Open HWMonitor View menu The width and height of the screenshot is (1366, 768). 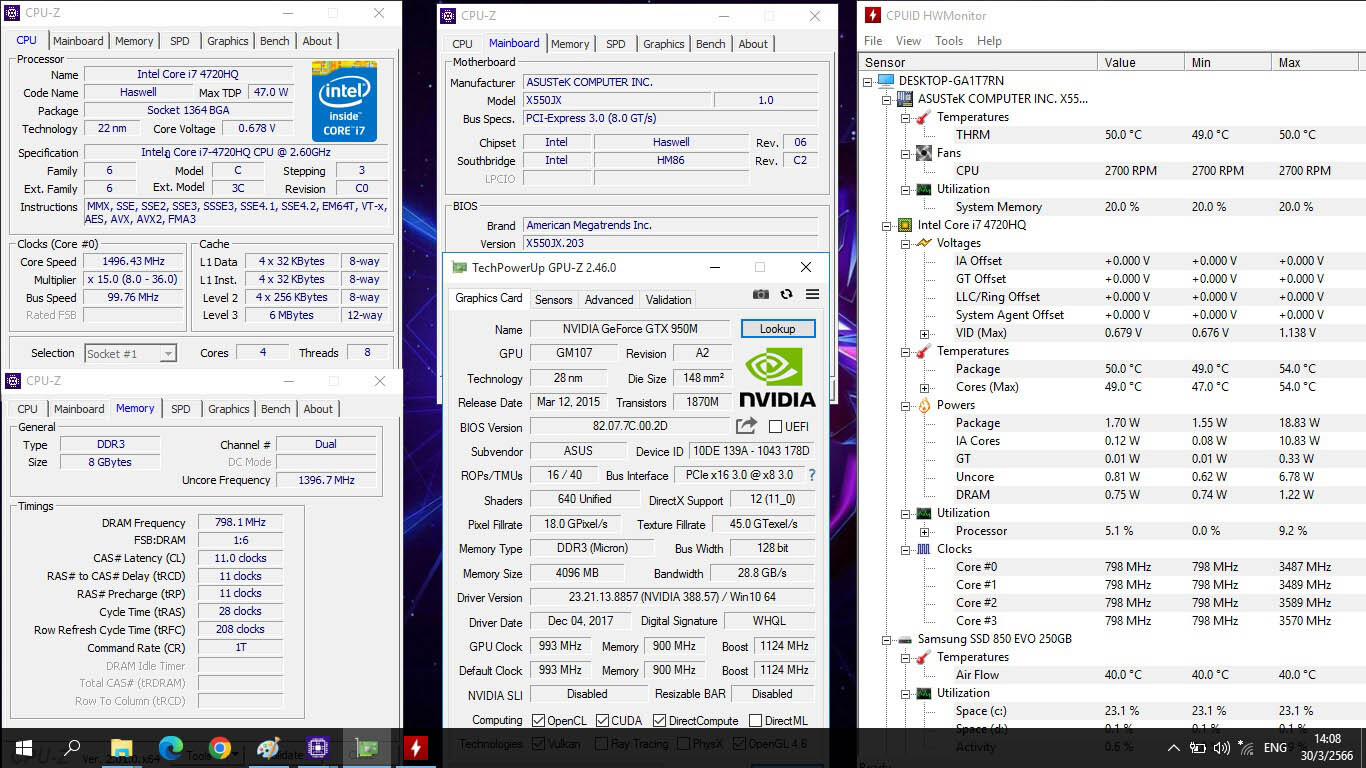(x=908, y=41)
